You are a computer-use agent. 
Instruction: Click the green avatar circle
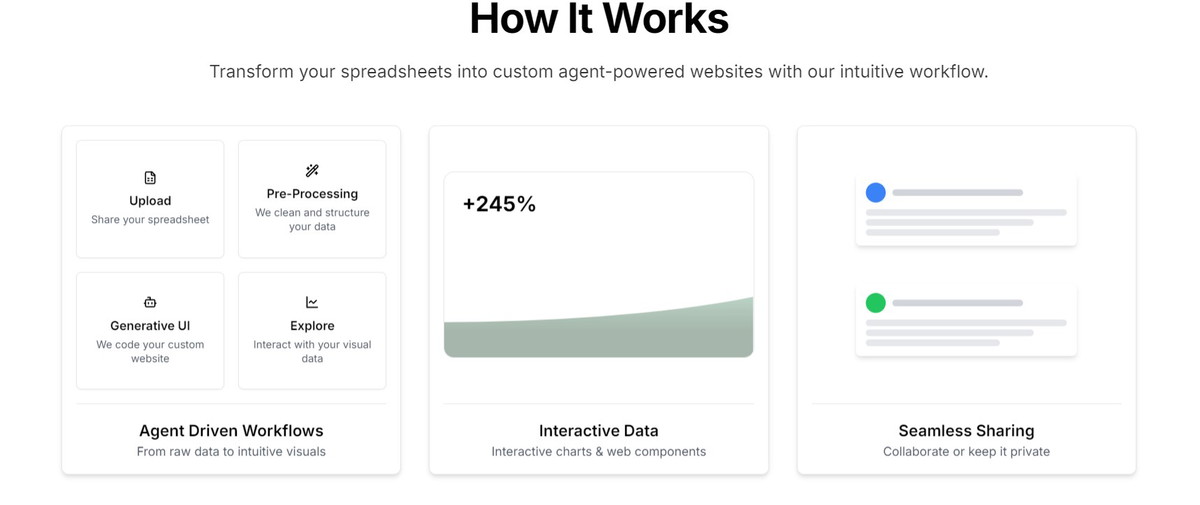click(x=875, y=302)
